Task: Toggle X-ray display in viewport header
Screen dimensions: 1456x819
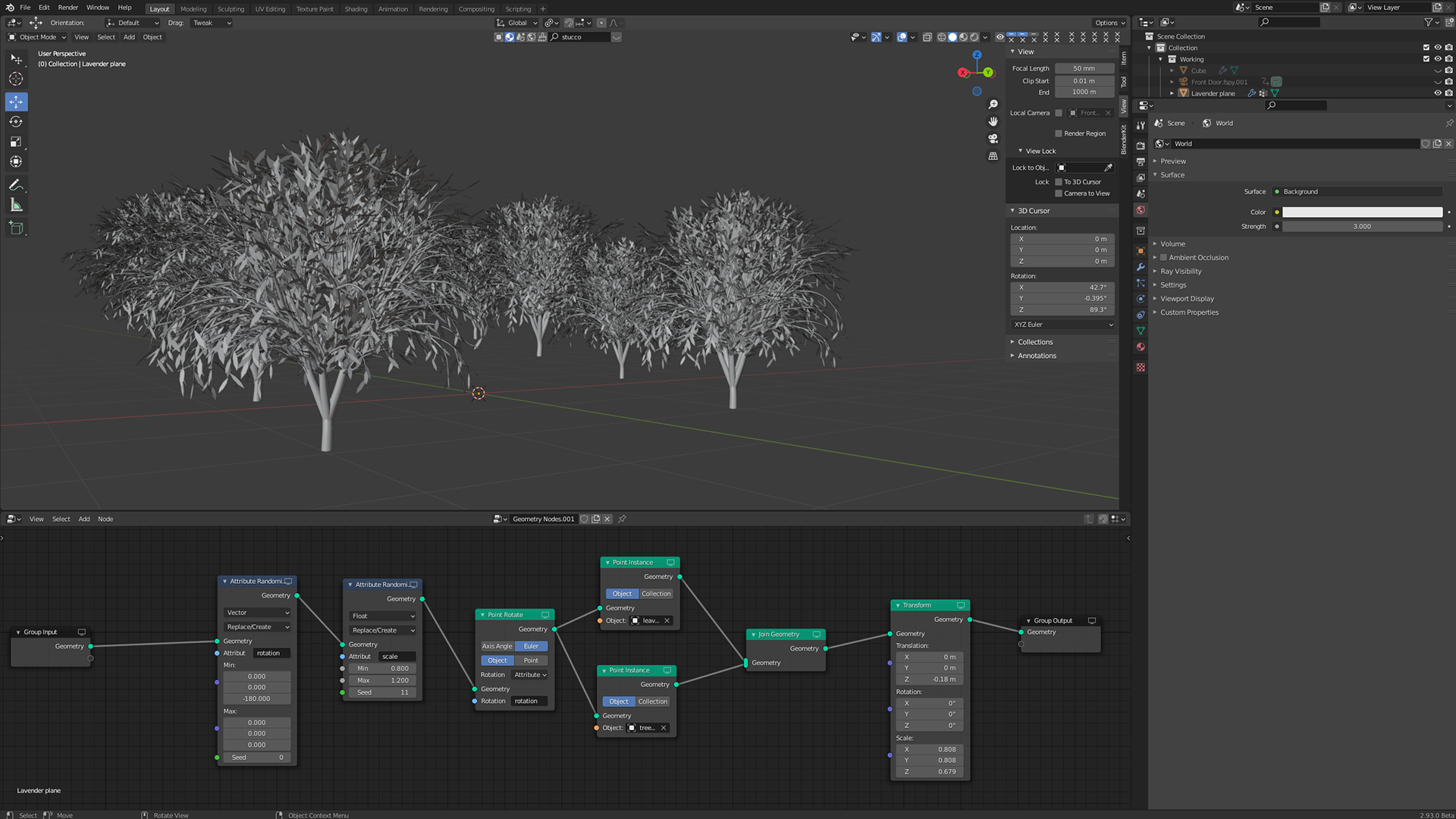Action: click(x=927, y=37)
